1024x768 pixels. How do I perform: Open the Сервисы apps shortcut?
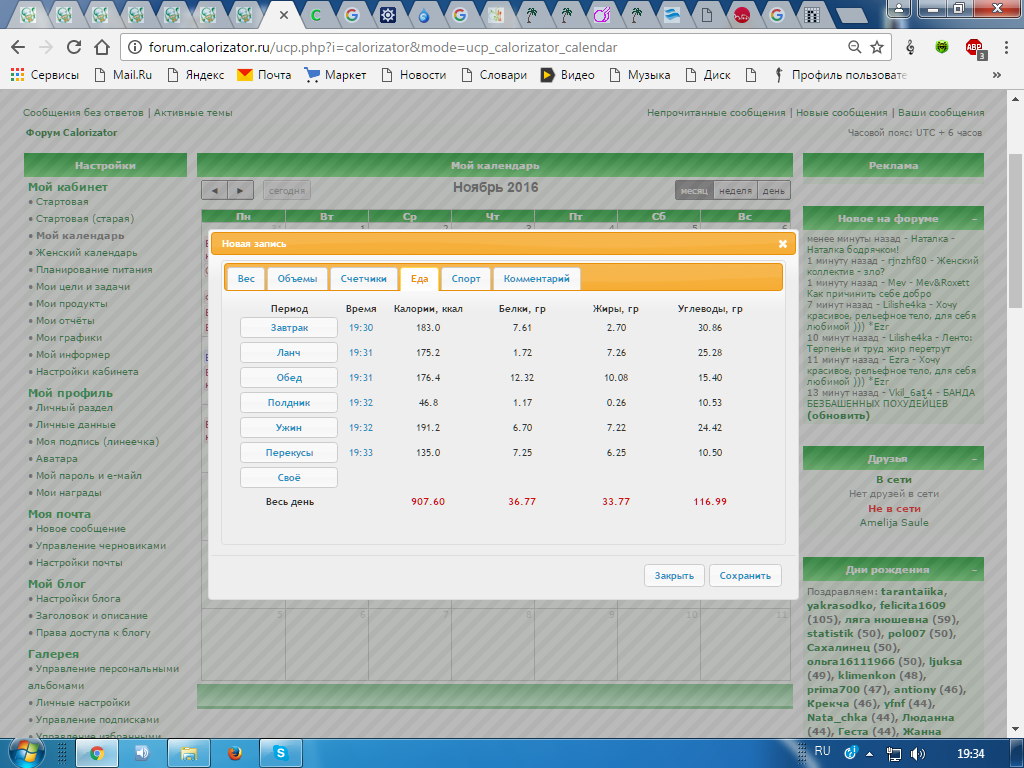tap(45, 75)
